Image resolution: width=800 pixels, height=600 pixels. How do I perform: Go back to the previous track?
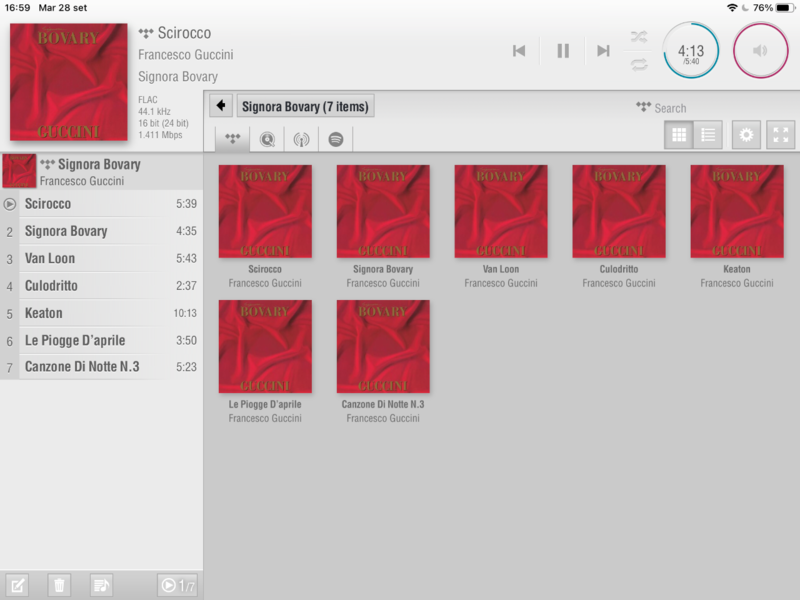[519, 51]
